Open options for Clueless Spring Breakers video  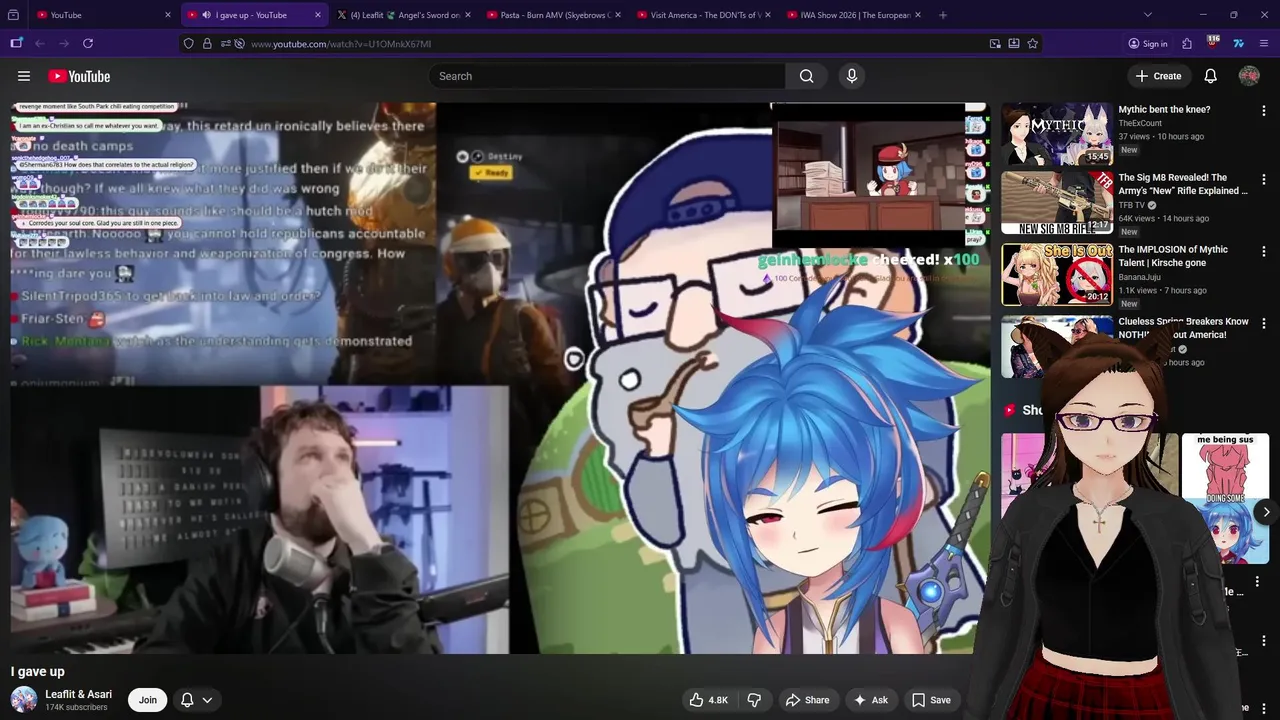point(1263,324)
